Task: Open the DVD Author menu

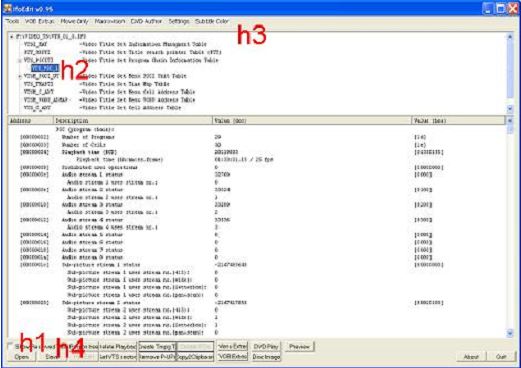Action: tap(146, 21)
